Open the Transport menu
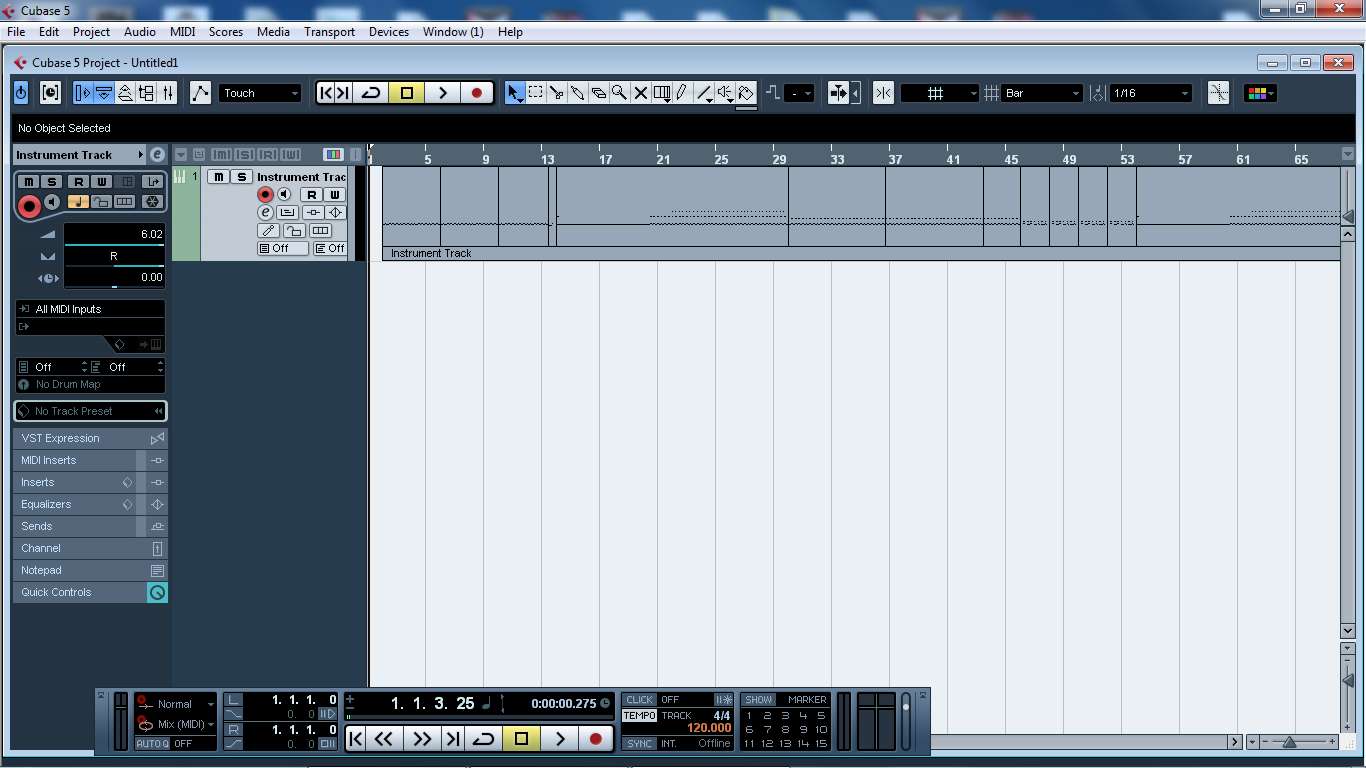 point(329,32)
